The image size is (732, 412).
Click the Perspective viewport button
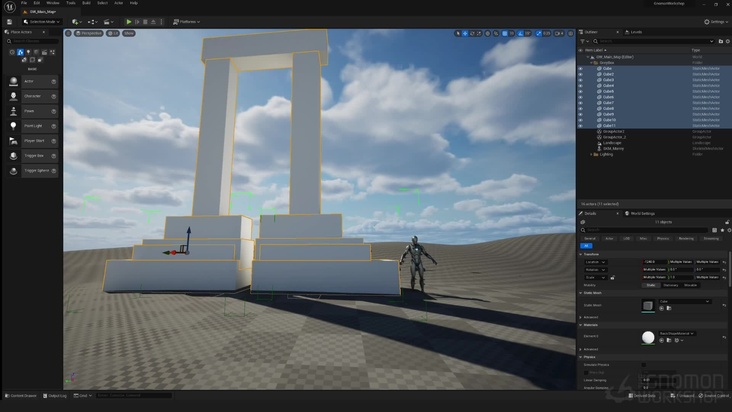[89, 33]
